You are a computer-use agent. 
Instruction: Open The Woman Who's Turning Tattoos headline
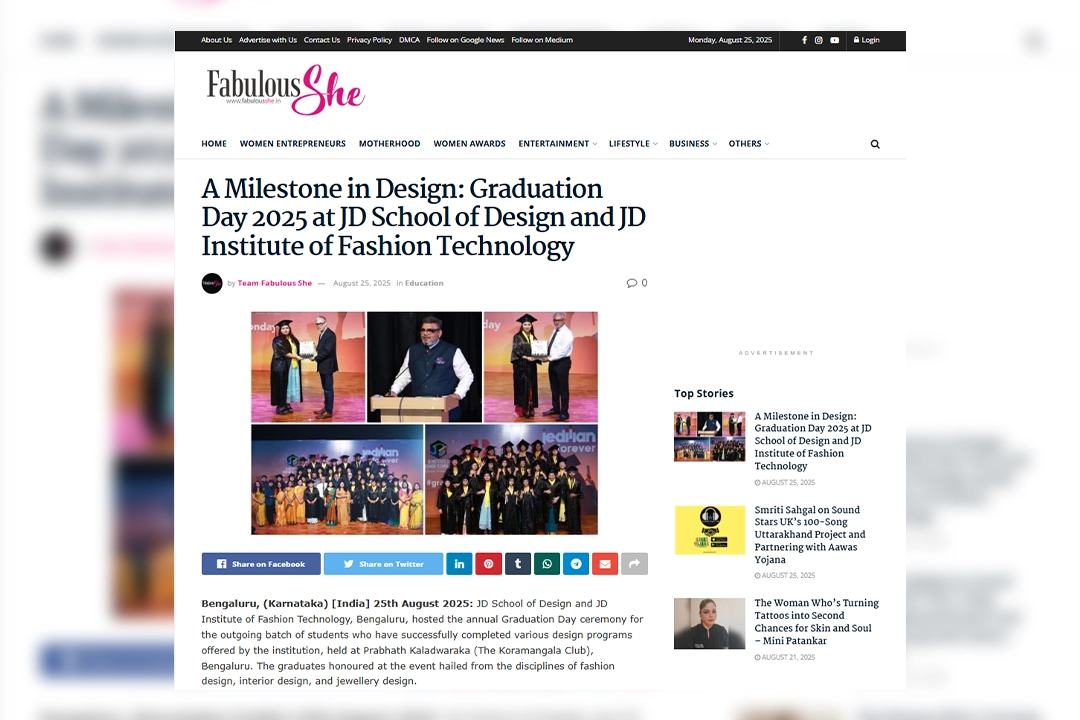pyautogui.click(x=816, y=621)
